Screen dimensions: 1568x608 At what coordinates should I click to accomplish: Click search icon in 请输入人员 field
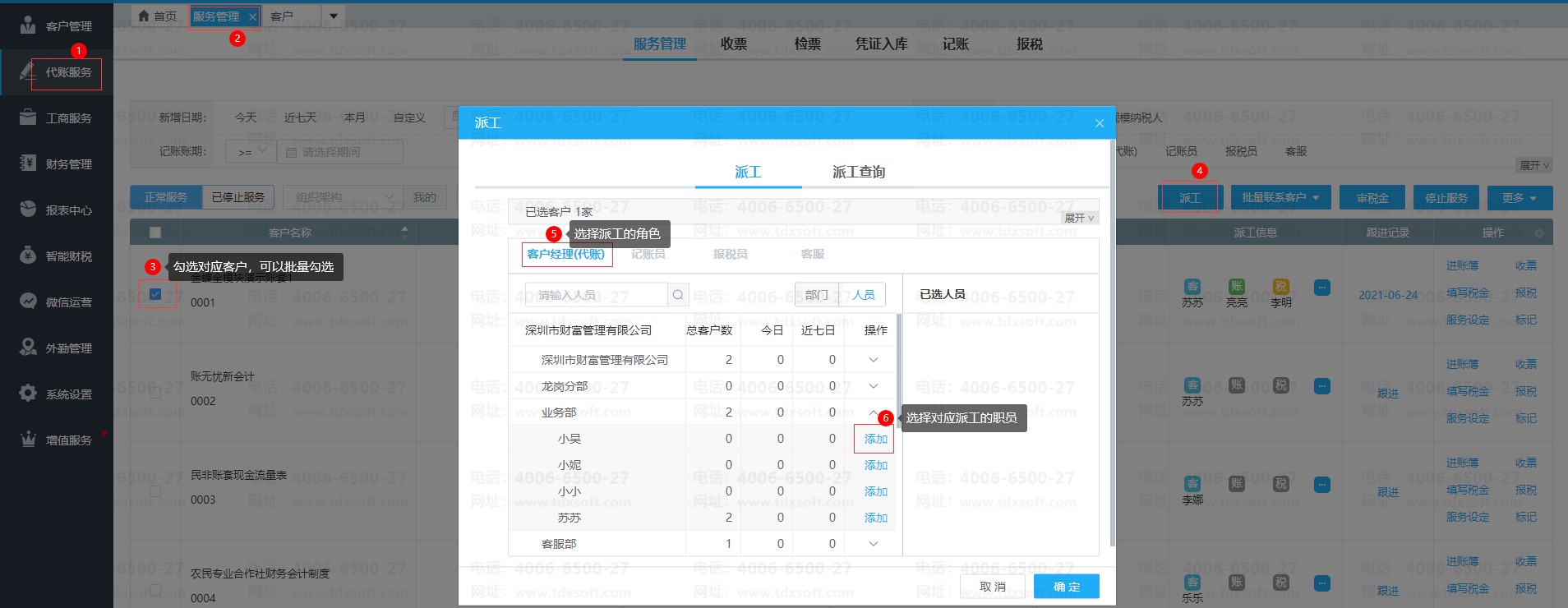point(678,295)
